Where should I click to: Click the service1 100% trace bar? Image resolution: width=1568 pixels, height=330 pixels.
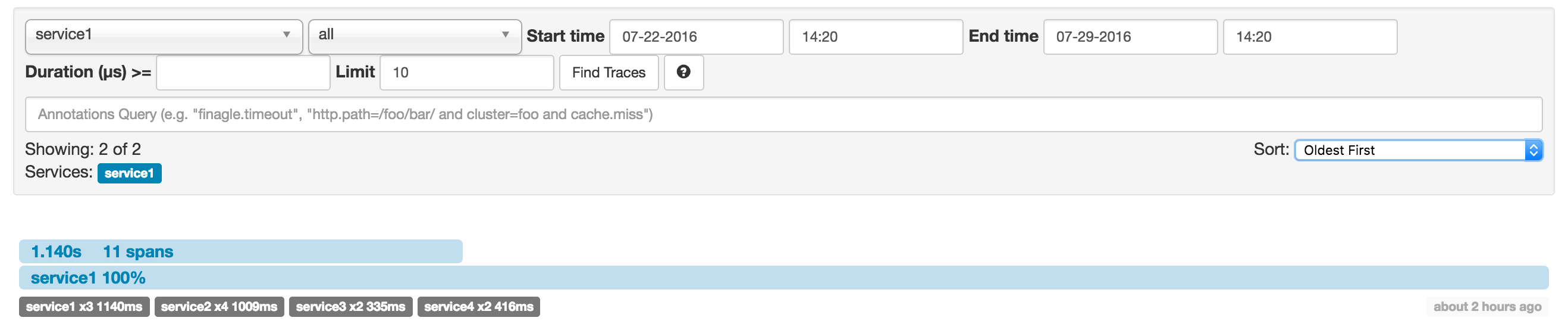point(783,278)
